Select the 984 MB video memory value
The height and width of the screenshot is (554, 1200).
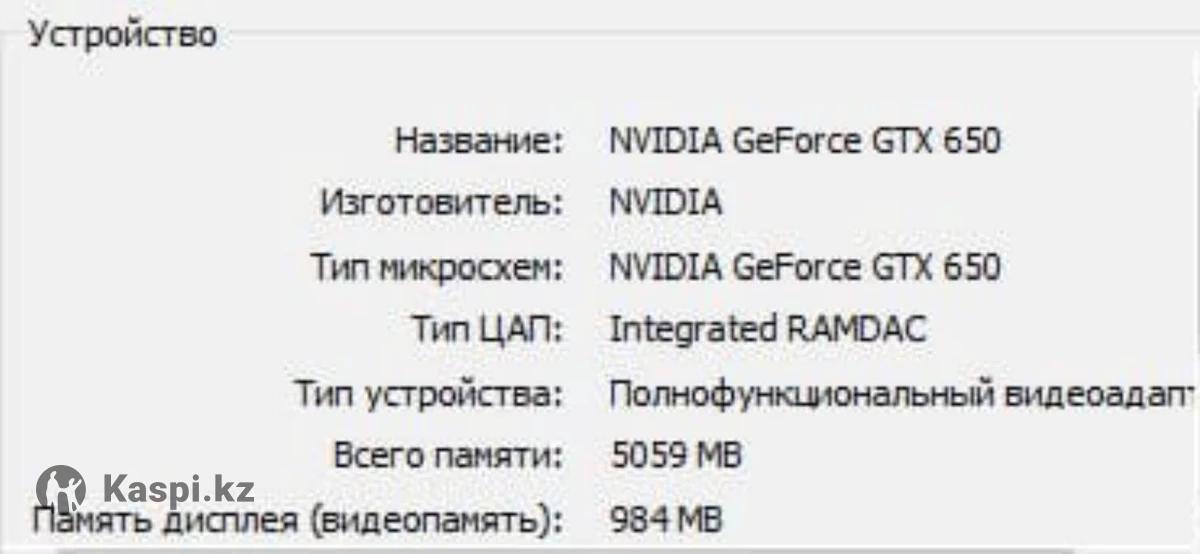click(665, 520)
